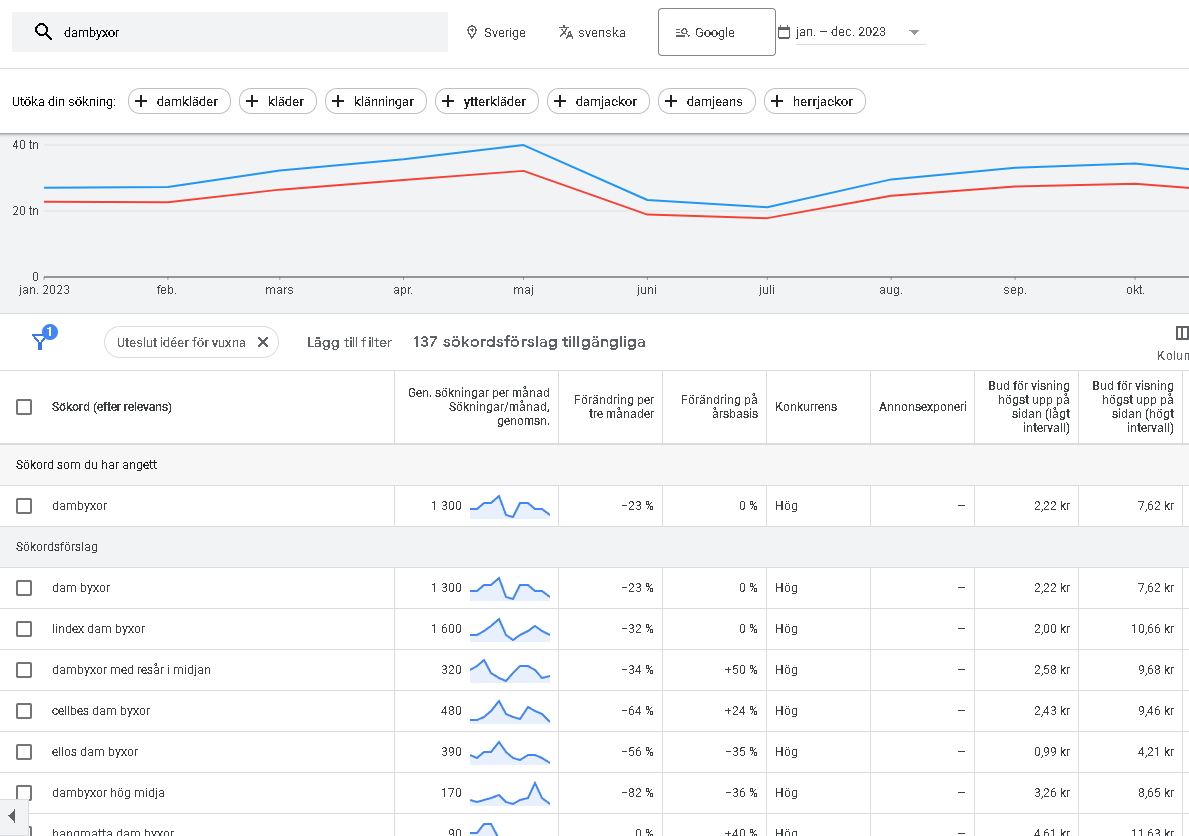Click the Google search network button
Image resolution: width=1189 pixels, height=836 pixels.
point(717,32)
